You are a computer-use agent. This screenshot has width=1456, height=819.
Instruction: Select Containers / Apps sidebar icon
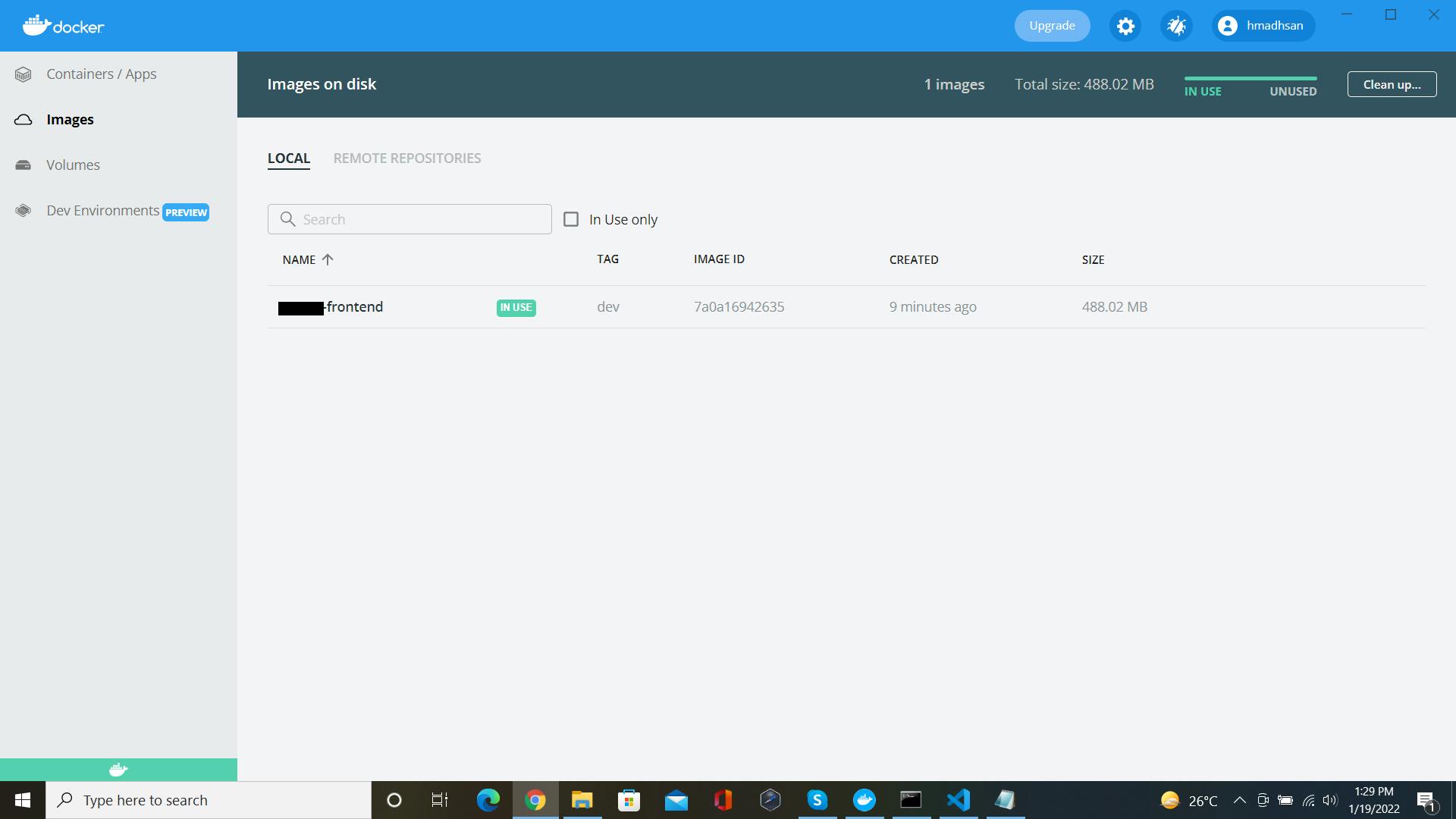click(24, 73)
